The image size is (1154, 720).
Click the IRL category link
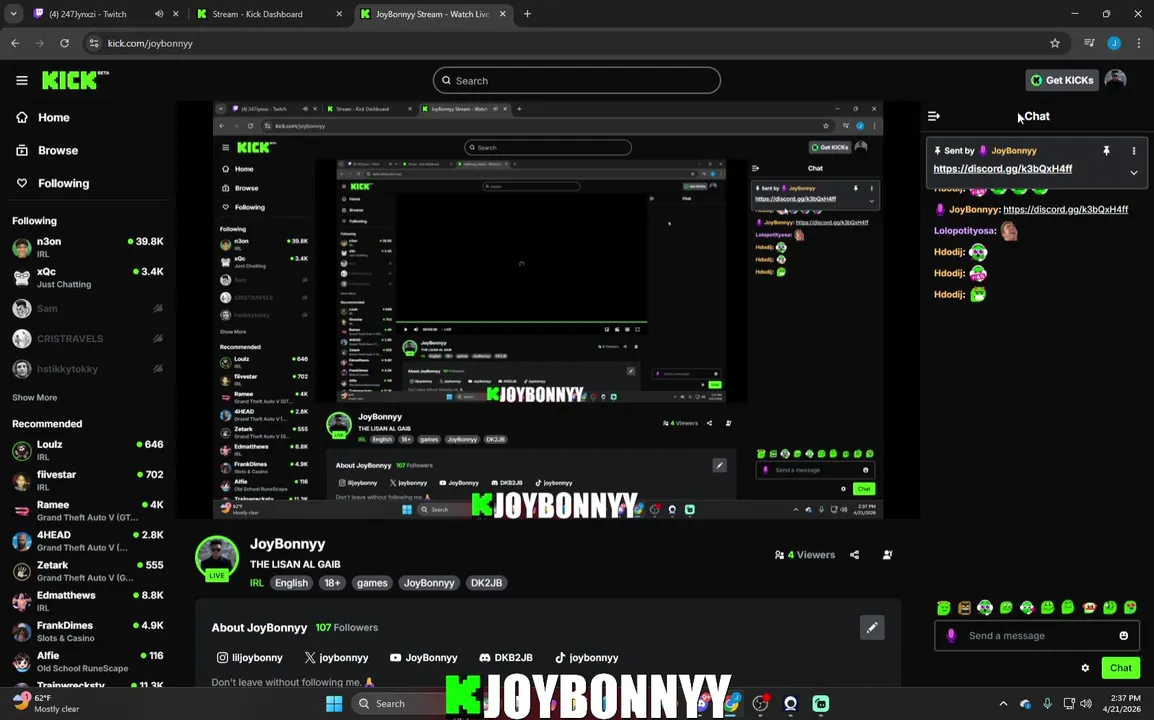click(256, 582)
